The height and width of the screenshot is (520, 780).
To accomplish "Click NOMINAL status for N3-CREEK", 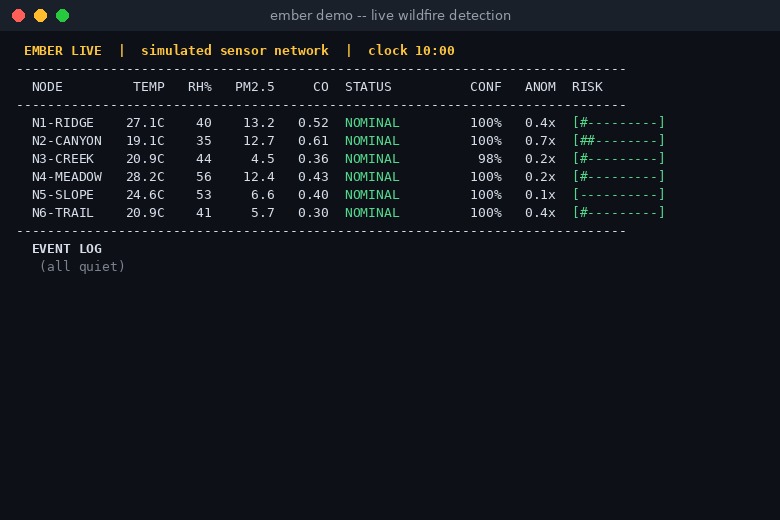I will (x=372, y=159).
